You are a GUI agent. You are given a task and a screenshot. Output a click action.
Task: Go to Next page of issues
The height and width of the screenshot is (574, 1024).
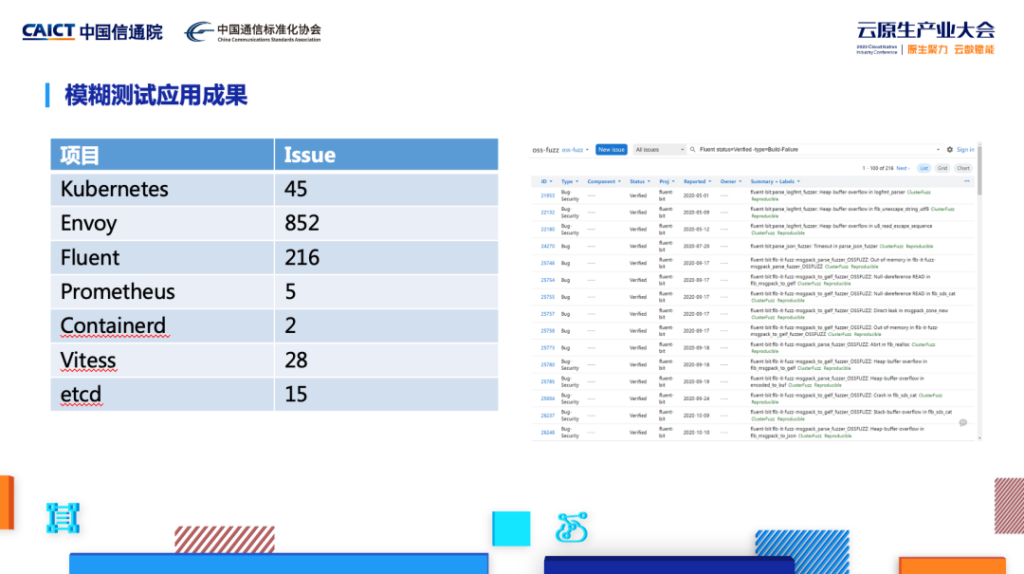click(902, 168)
